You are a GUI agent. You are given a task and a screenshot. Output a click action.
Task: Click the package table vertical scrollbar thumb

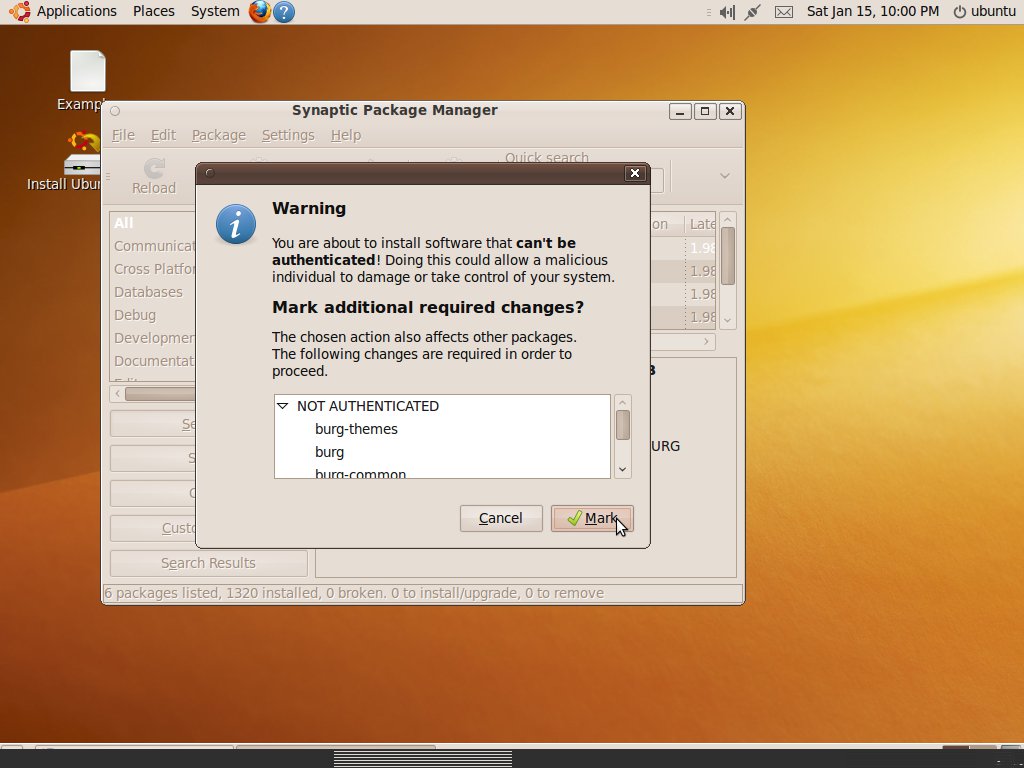coord(728,255)
